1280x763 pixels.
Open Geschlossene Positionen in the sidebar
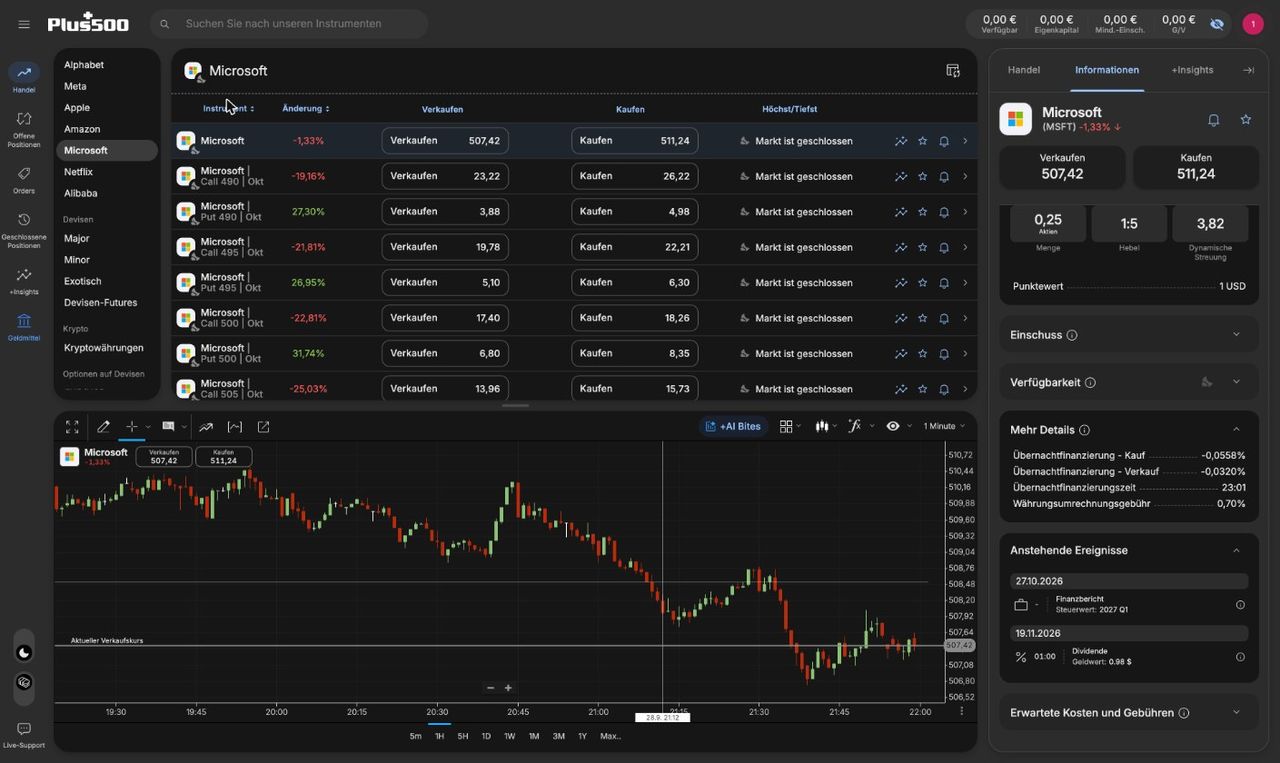[24, 230]
